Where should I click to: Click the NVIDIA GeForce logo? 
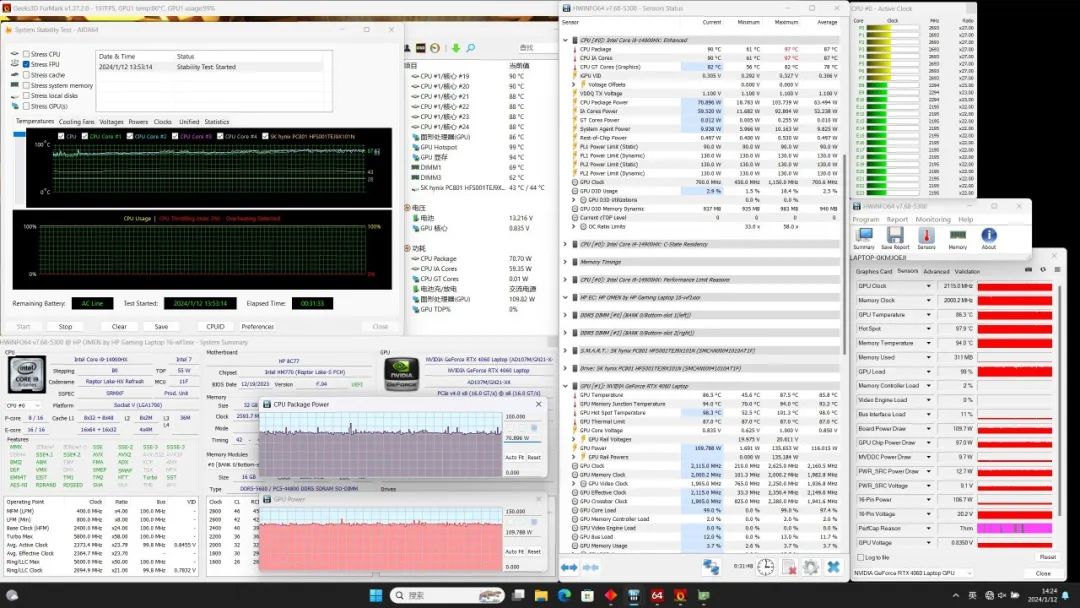tap(401, 374)
